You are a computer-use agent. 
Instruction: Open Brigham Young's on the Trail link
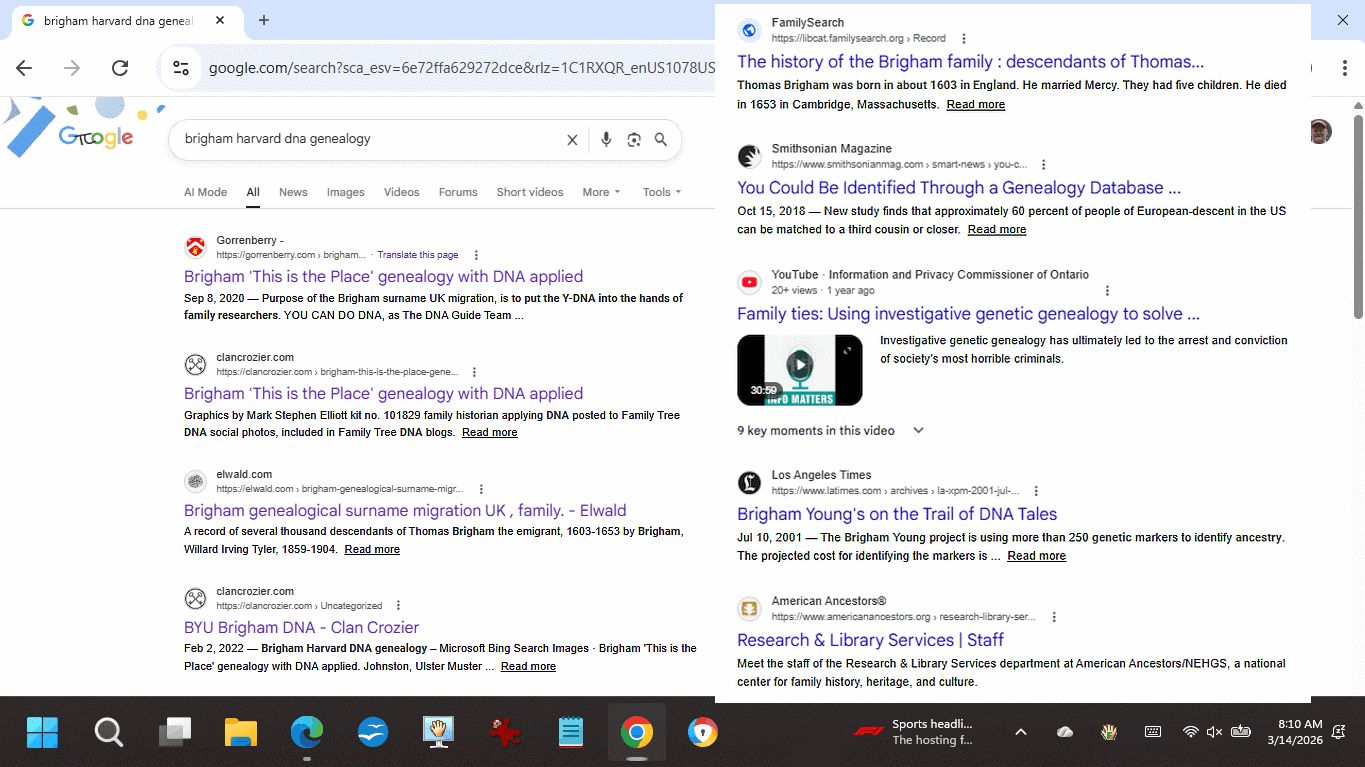(896, 514)
